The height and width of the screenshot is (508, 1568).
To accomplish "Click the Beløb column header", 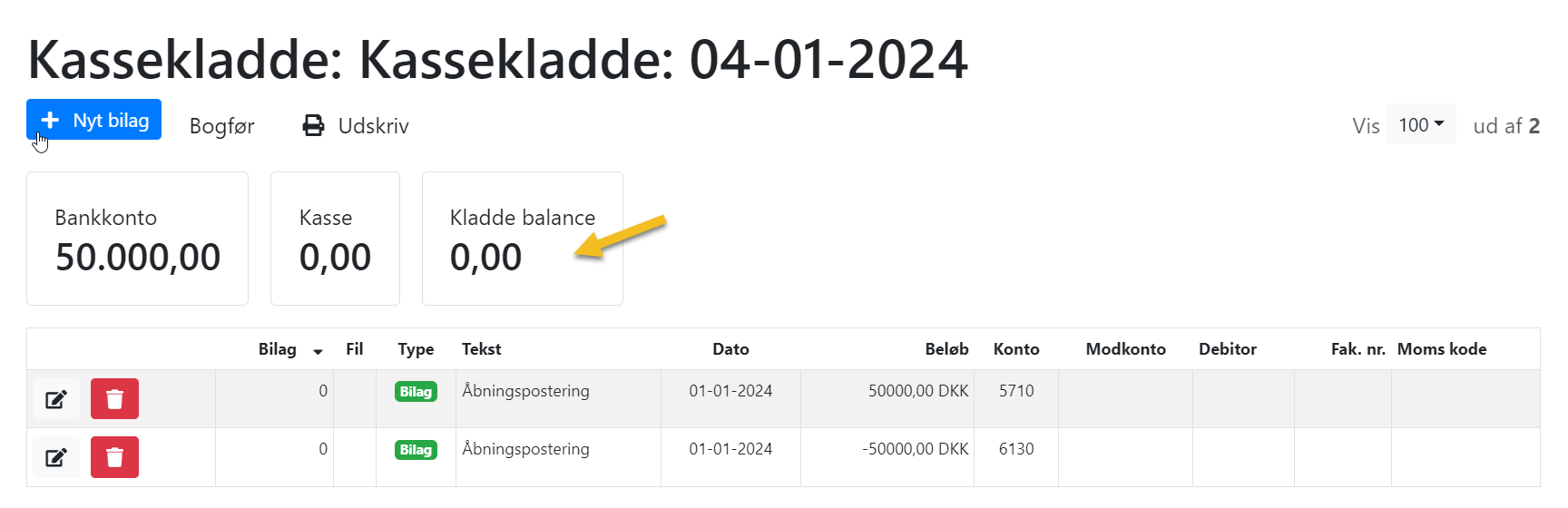I will (946, 349).
